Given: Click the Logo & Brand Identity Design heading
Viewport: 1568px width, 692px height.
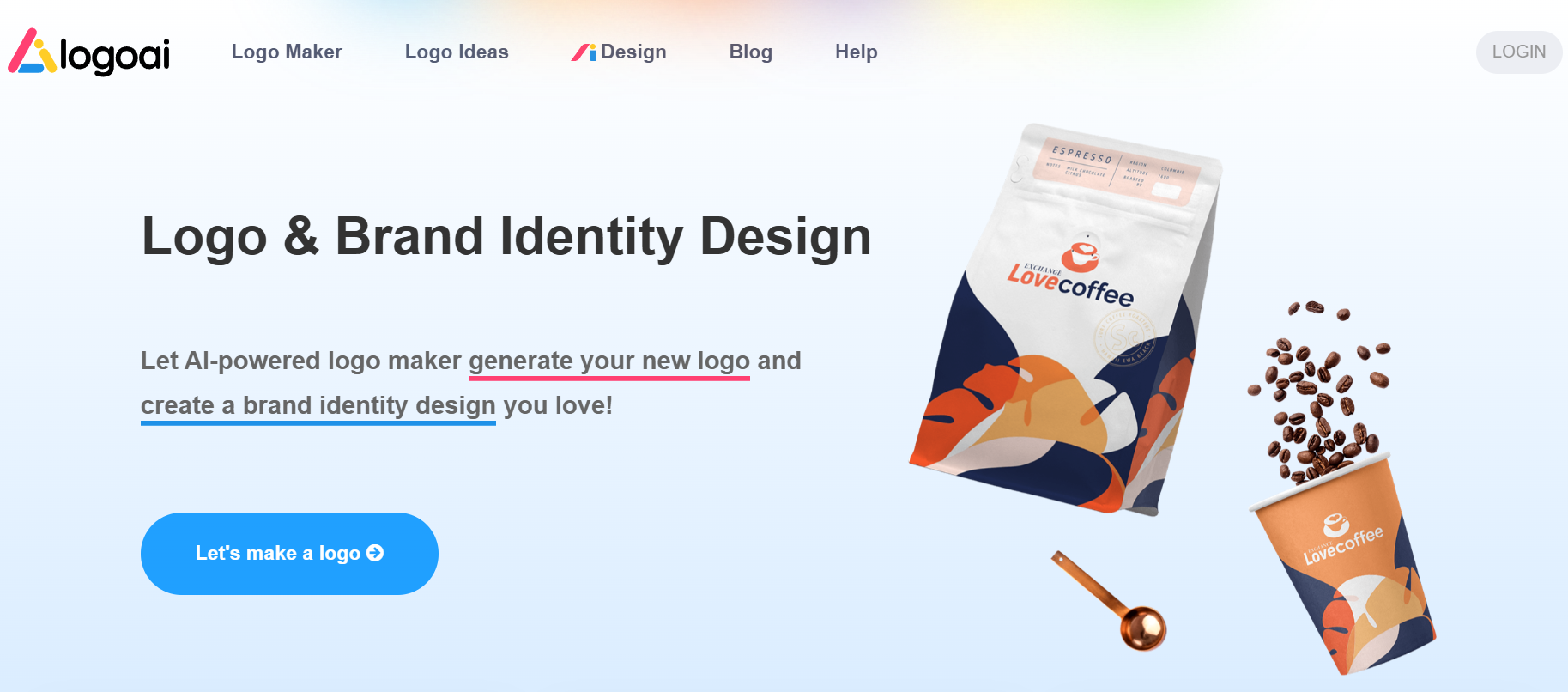Looking at the screenshot, I should coord(506,236).
